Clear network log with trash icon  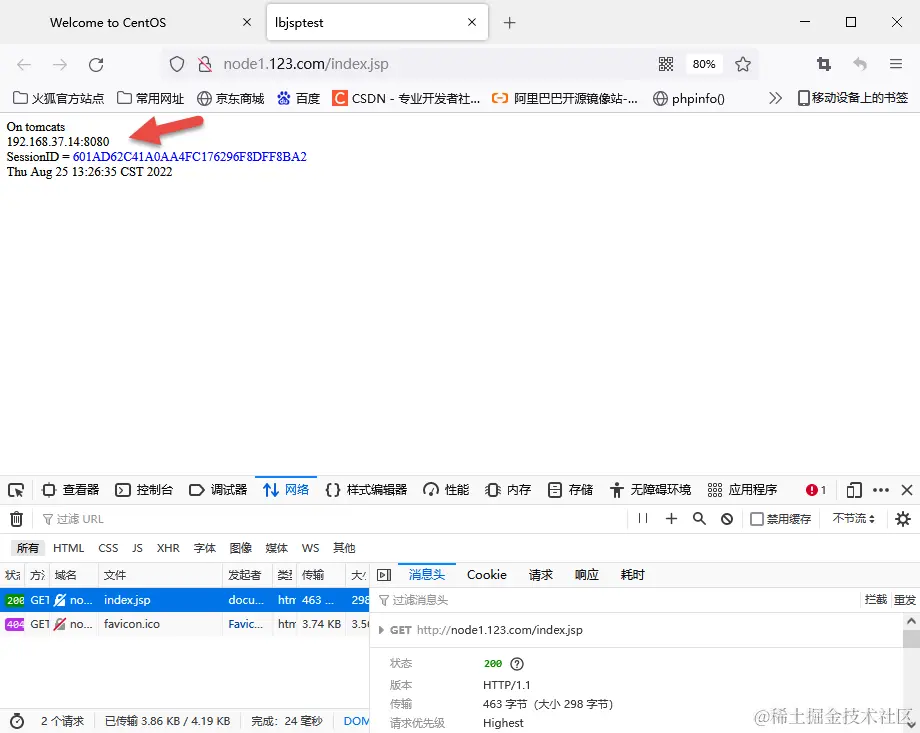click(x=16, y=519)
